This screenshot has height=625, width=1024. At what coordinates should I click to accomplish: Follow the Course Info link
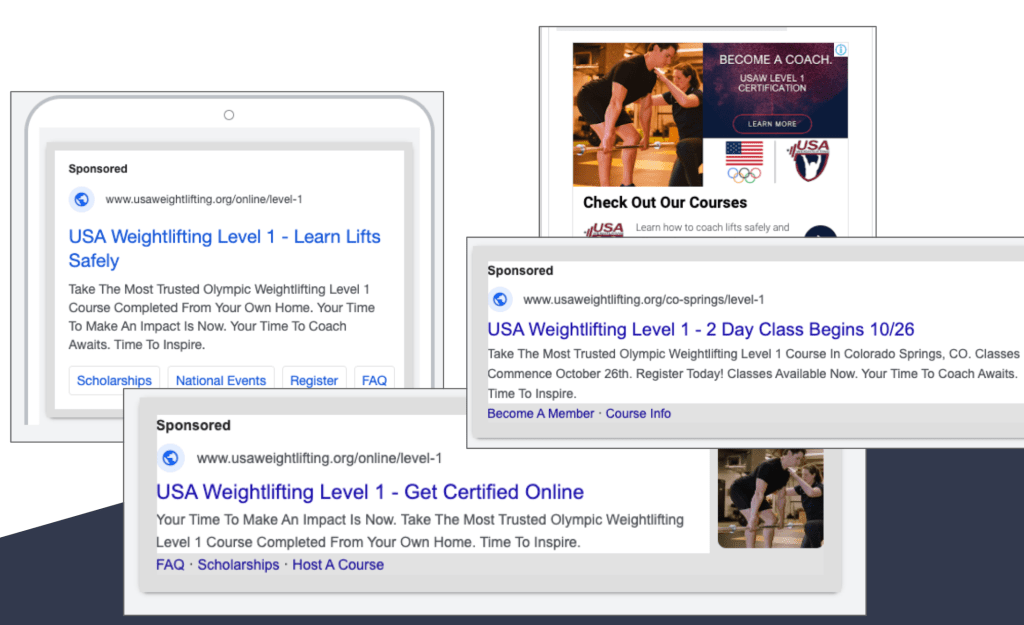point(638,413)
